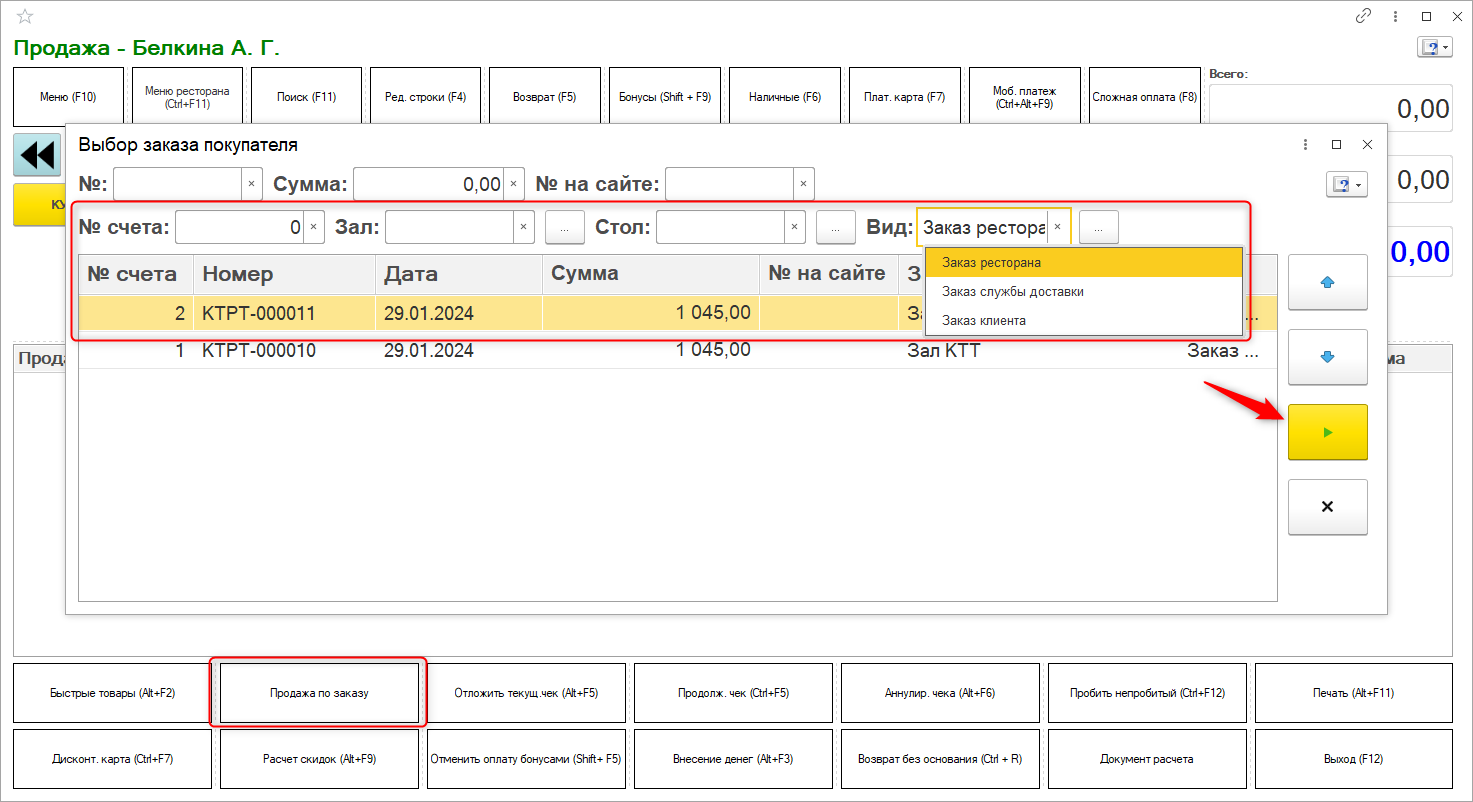This screenshot has height=802, width=1473.
Task: Clear the Вид field value
Action: (x=1057, y=227)
